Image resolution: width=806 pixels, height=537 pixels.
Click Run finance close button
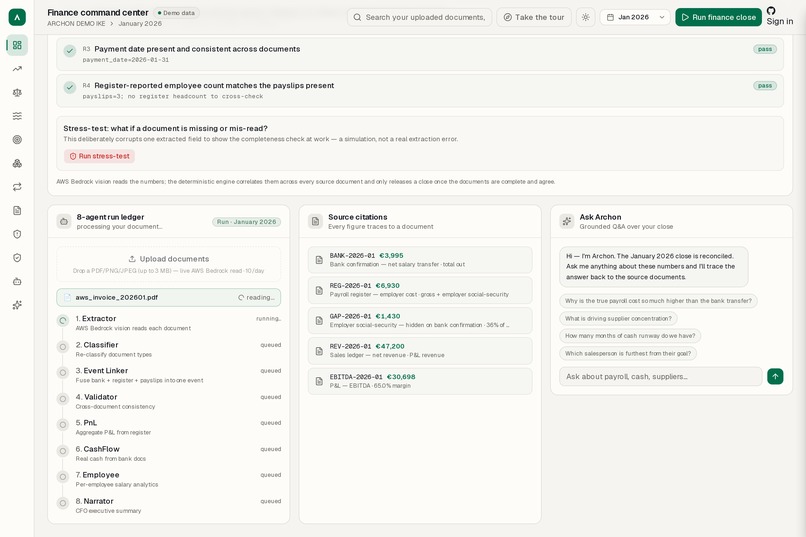click(719, 17)
